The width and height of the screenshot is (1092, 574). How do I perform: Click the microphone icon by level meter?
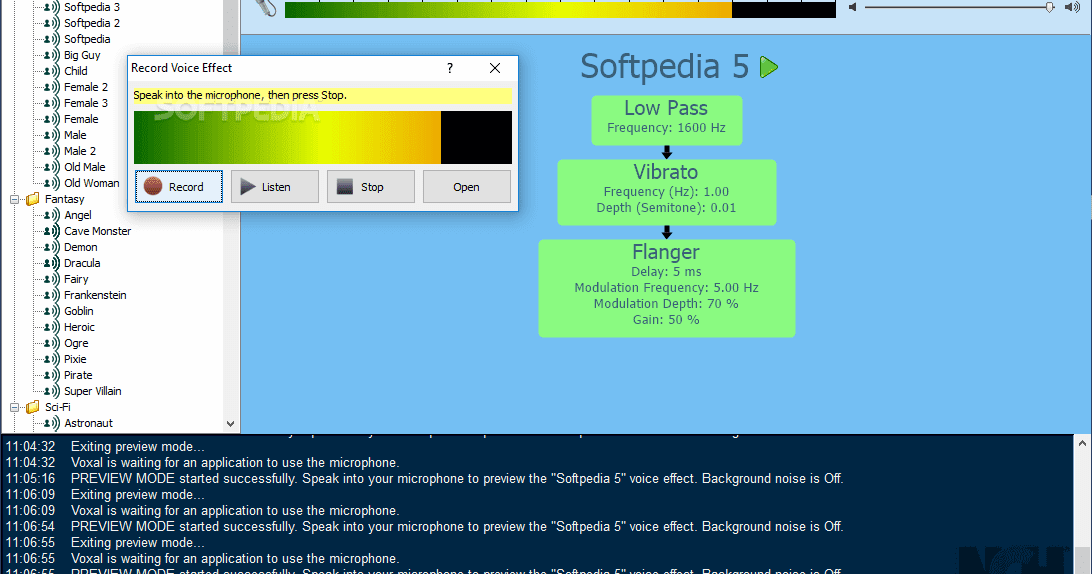point(266,8)
